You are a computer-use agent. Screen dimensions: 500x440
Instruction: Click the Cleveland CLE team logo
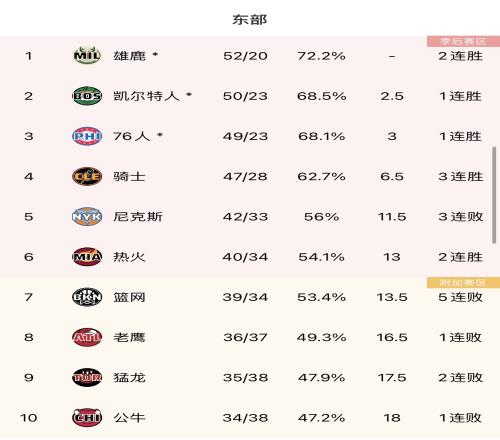point(87,176)
